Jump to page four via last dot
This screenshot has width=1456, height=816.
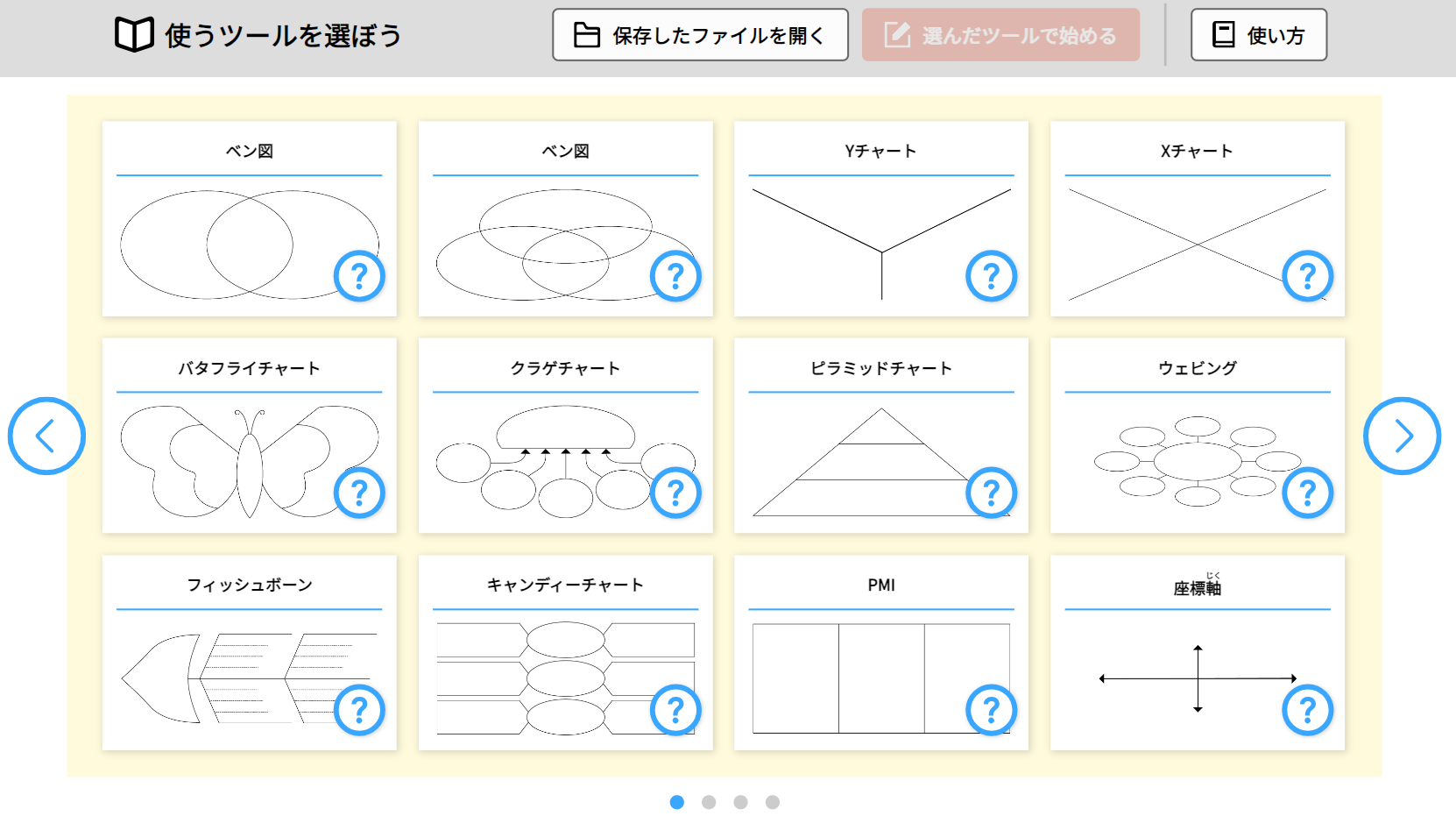tap(772, 802)
